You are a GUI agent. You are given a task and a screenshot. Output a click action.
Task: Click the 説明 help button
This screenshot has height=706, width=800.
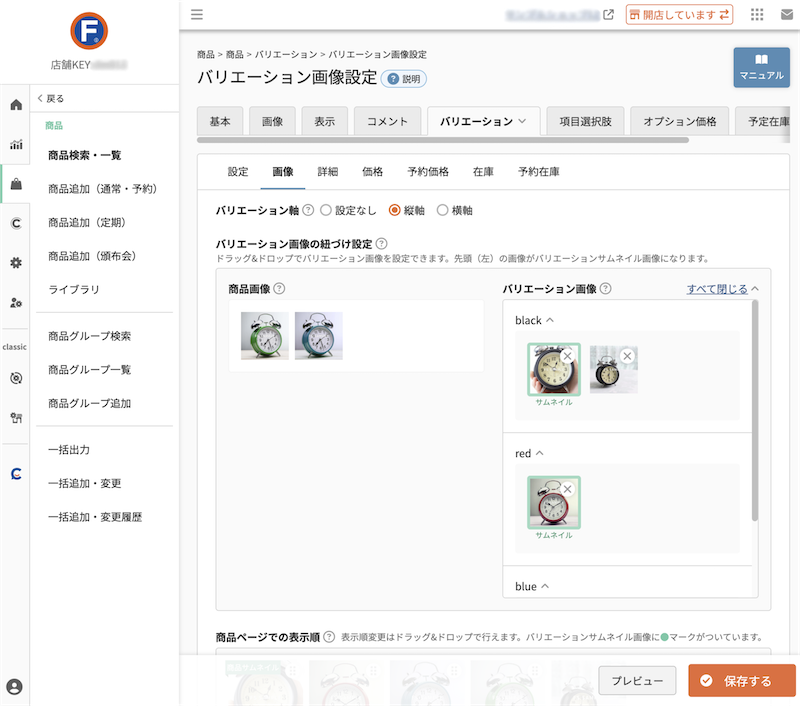404,79
